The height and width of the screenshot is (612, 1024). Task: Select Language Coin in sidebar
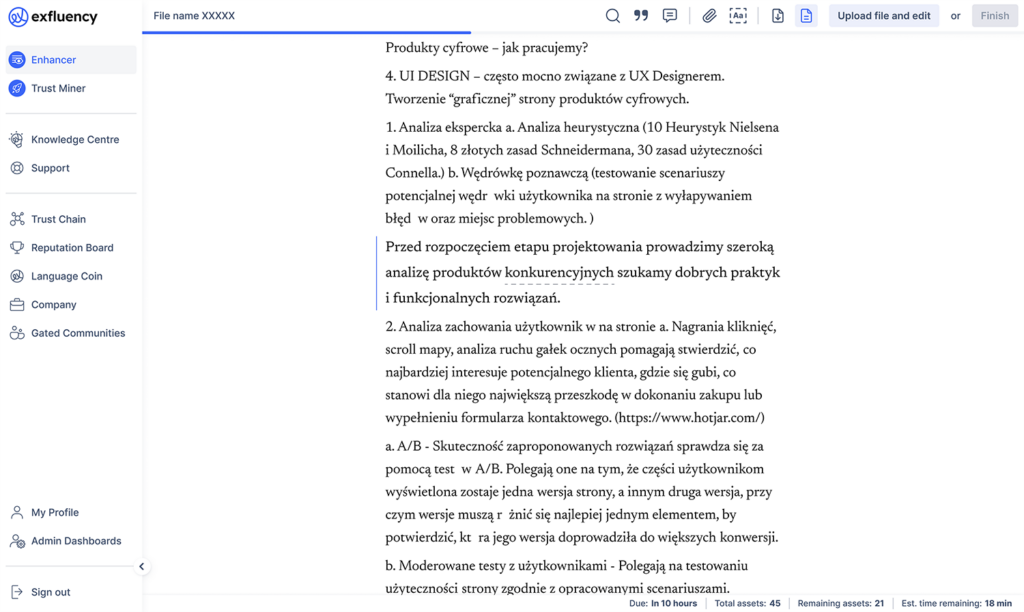(x=66, y=276)
